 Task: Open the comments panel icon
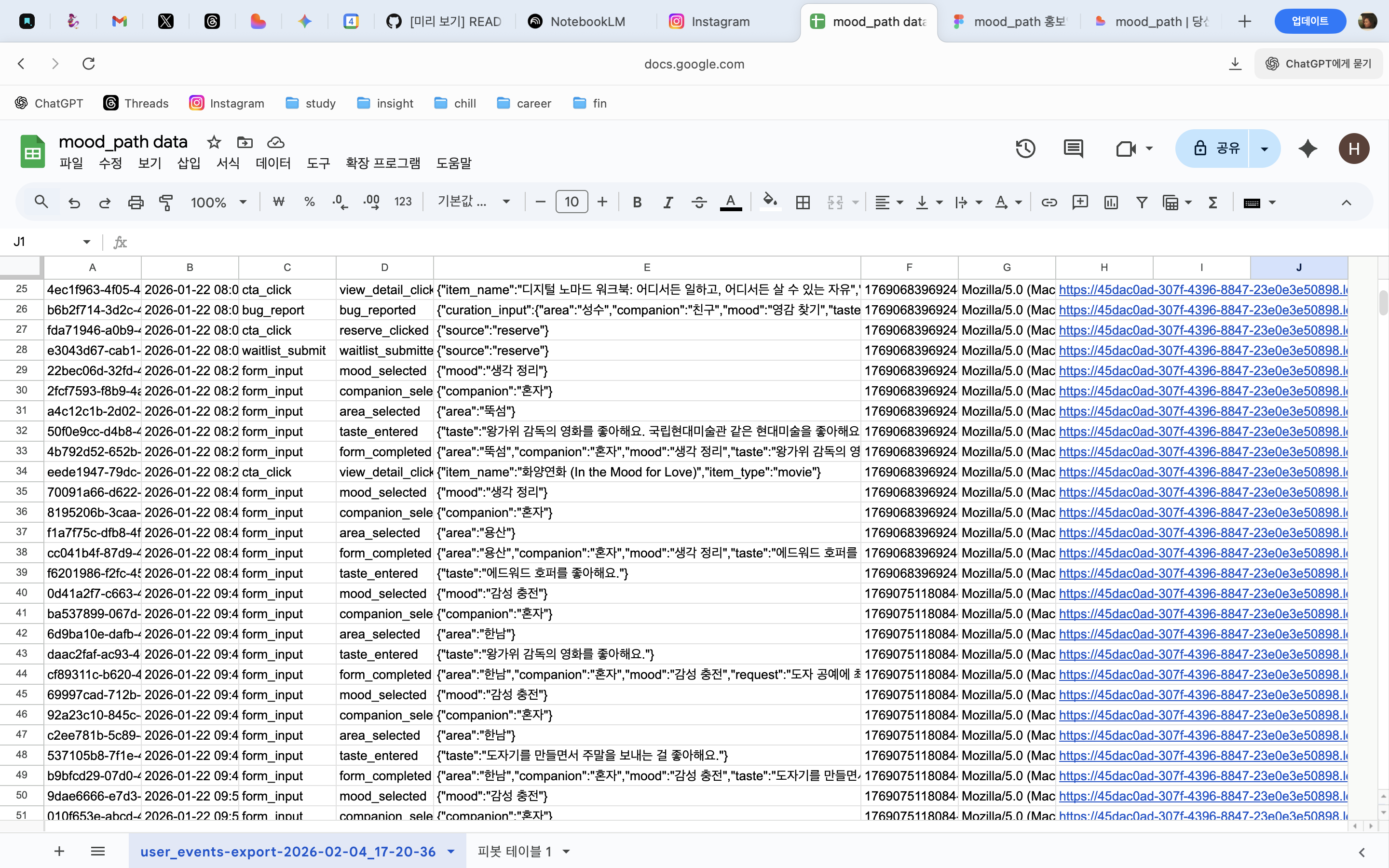click(x=1073, y=149)
